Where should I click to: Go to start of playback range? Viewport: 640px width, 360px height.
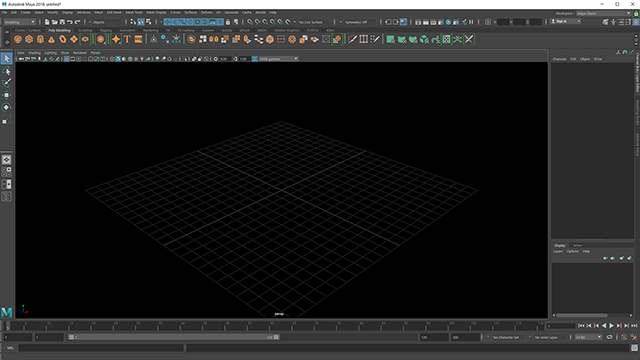point(581,326)
